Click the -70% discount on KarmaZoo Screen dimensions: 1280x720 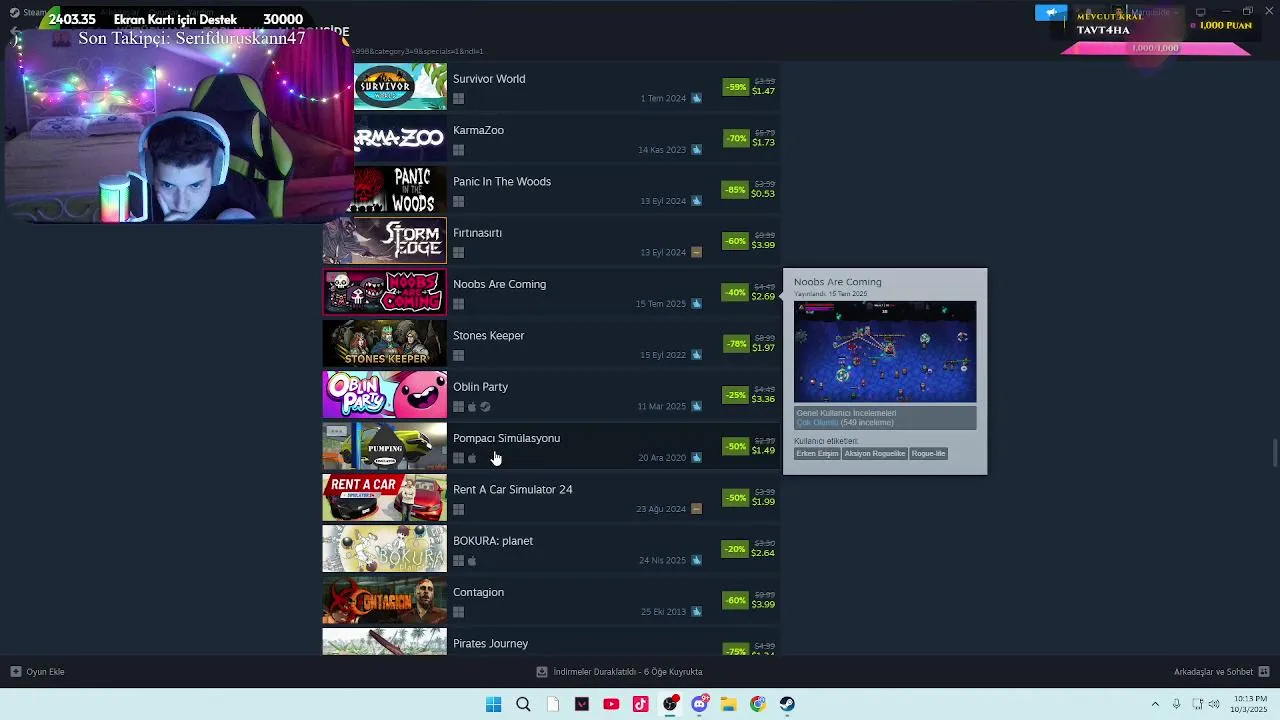click(x=736, y=138)
